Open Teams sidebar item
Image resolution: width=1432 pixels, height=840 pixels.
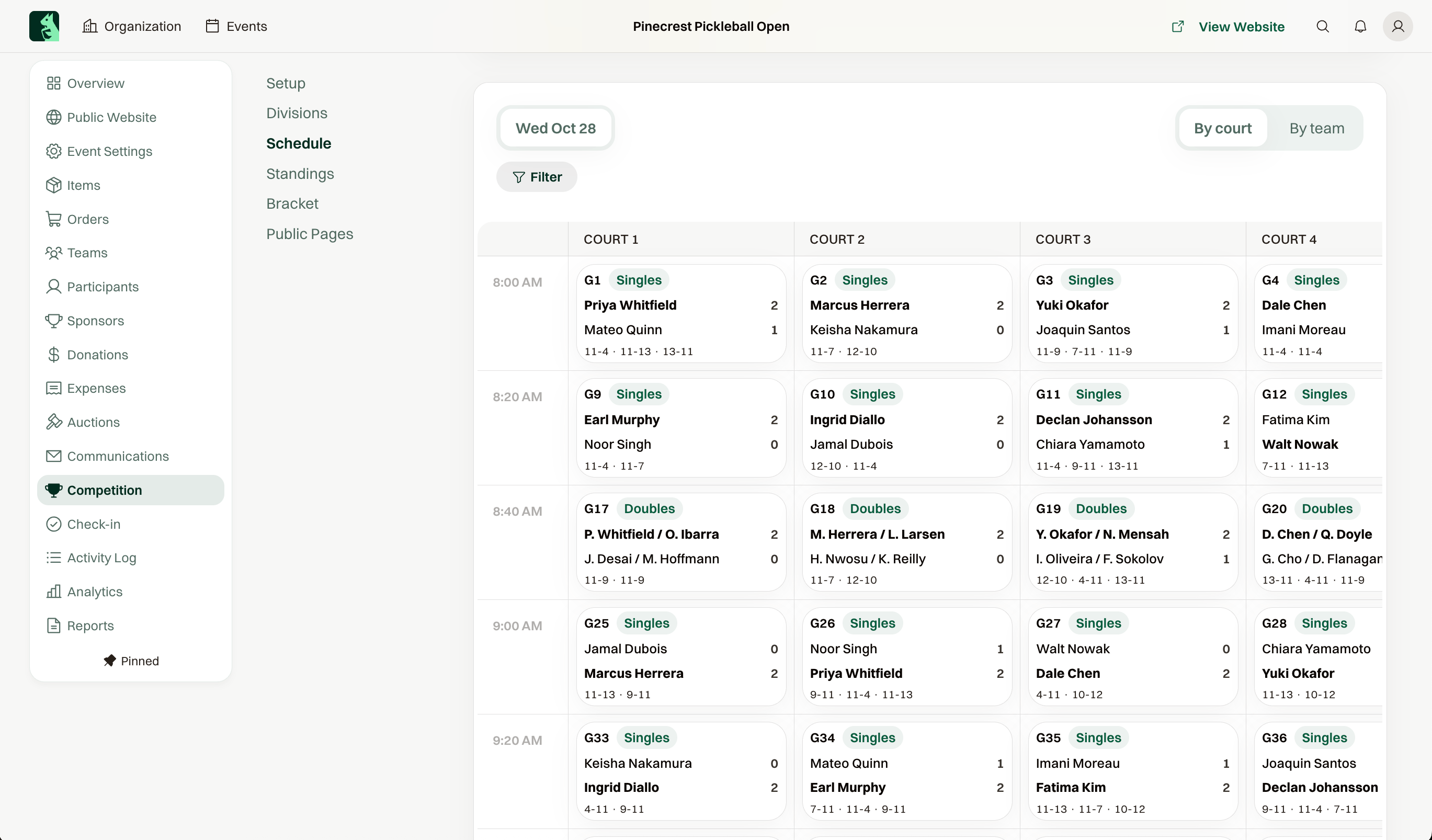[x=130, y=253]
